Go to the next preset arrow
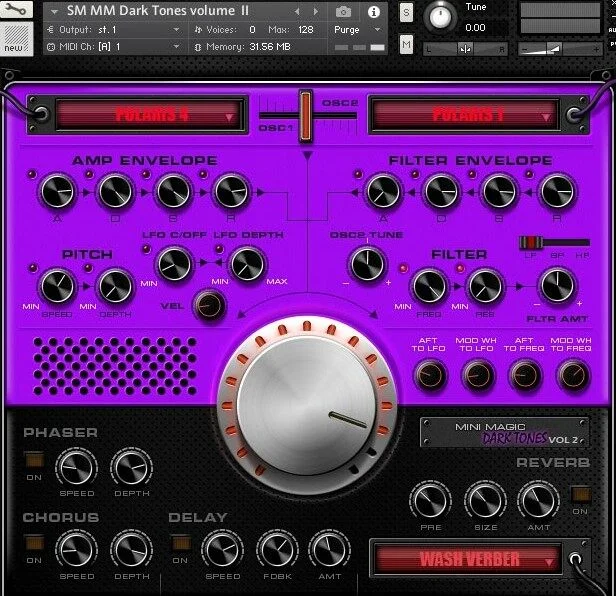The image size is (616, 596). [x=315, y=12]
